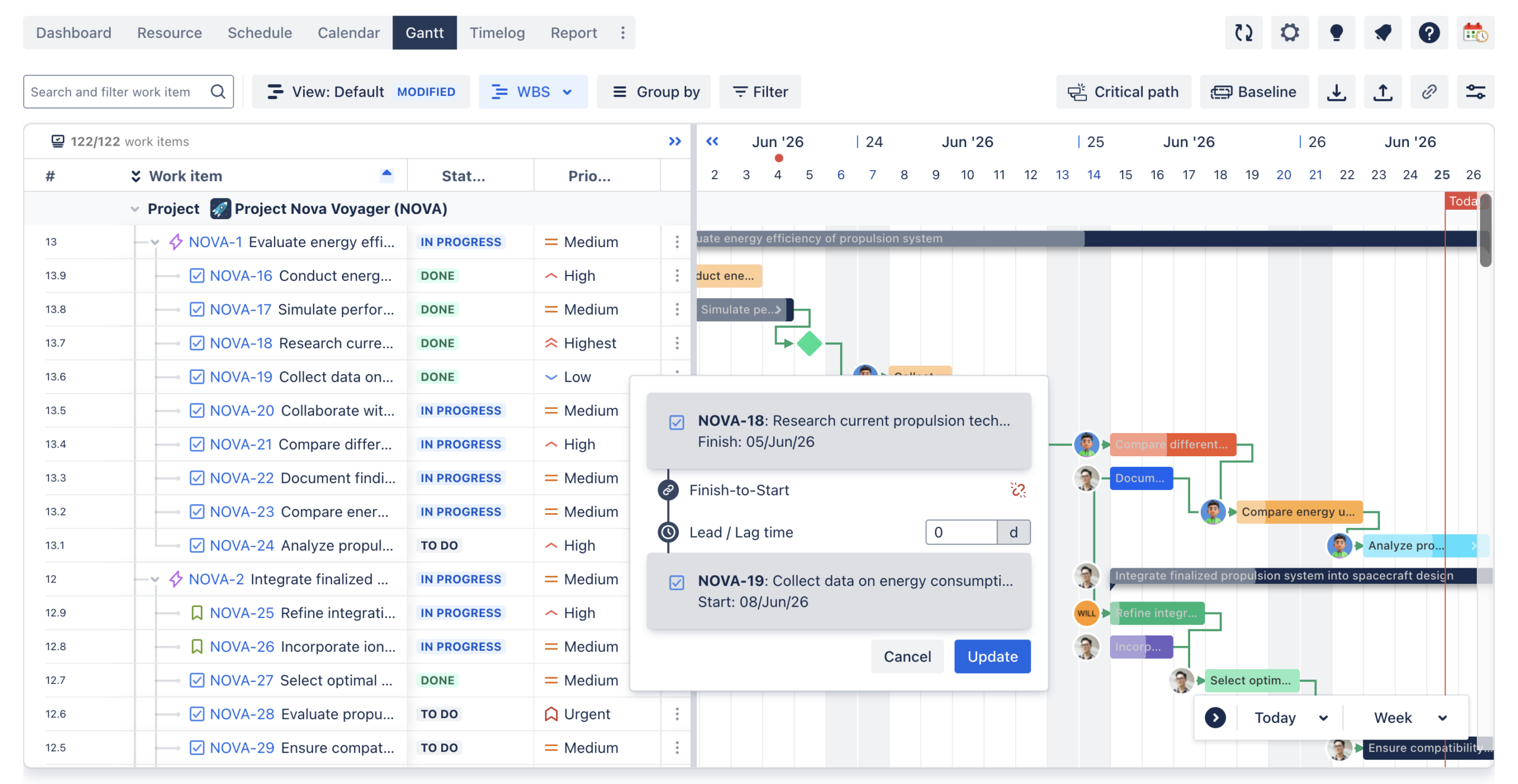Toggle the Critical path button

(x=1123, y=92)
